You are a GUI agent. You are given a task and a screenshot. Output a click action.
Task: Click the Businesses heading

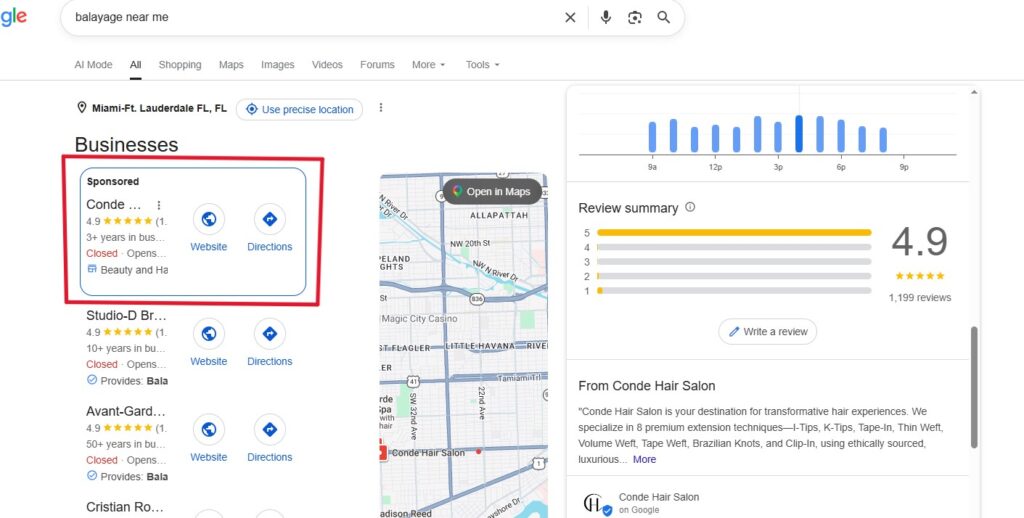(x=127, y=144)
